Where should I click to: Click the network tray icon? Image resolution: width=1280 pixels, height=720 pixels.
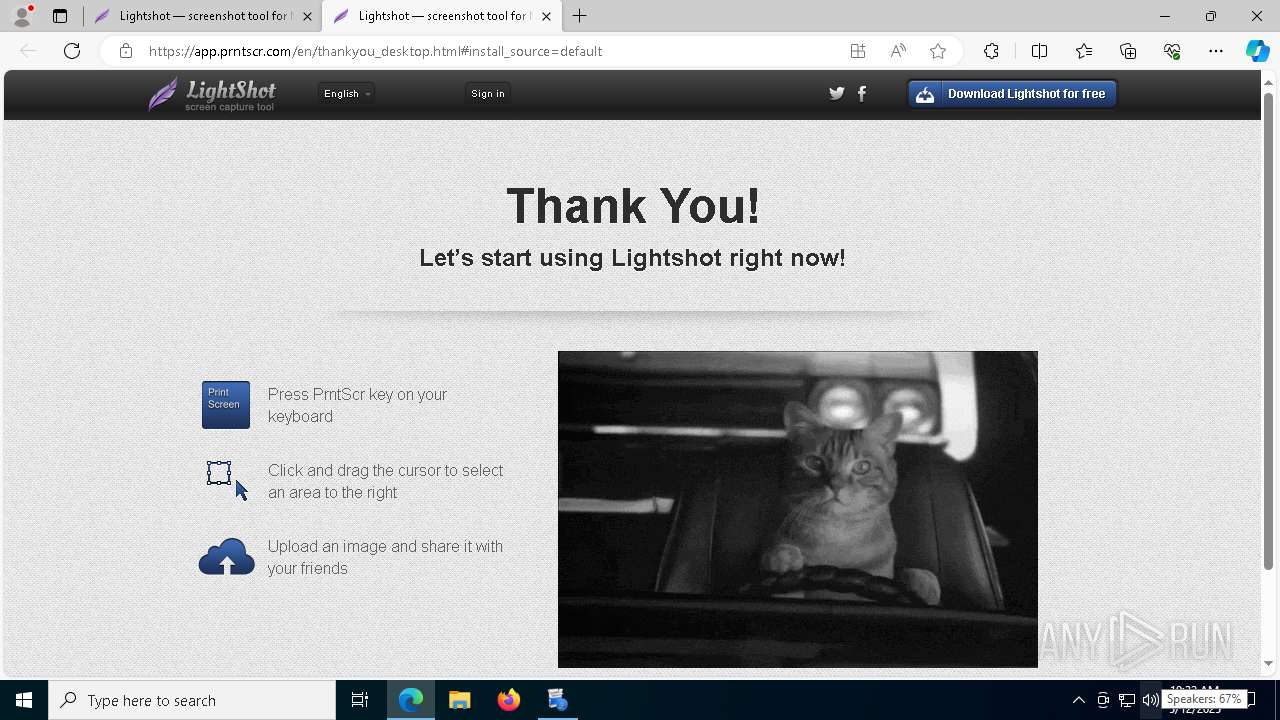[1127, 700]
